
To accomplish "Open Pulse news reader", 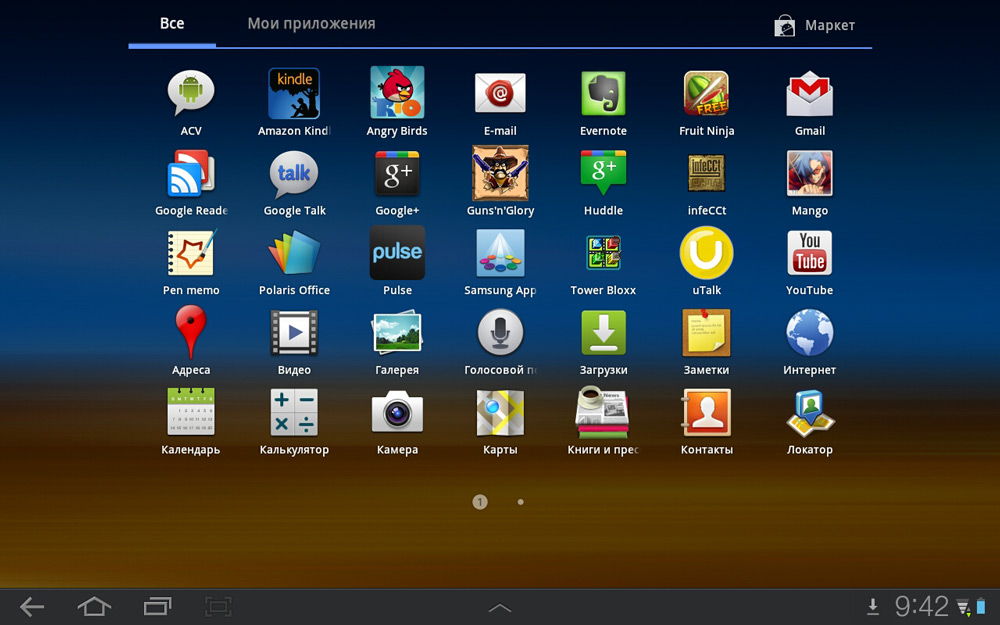I will coord(397,253).
